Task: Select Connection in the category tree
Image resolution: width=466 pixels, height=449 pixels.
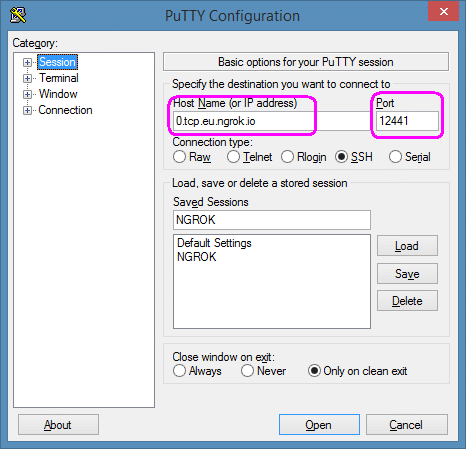Action: click(x=65, y=110)
